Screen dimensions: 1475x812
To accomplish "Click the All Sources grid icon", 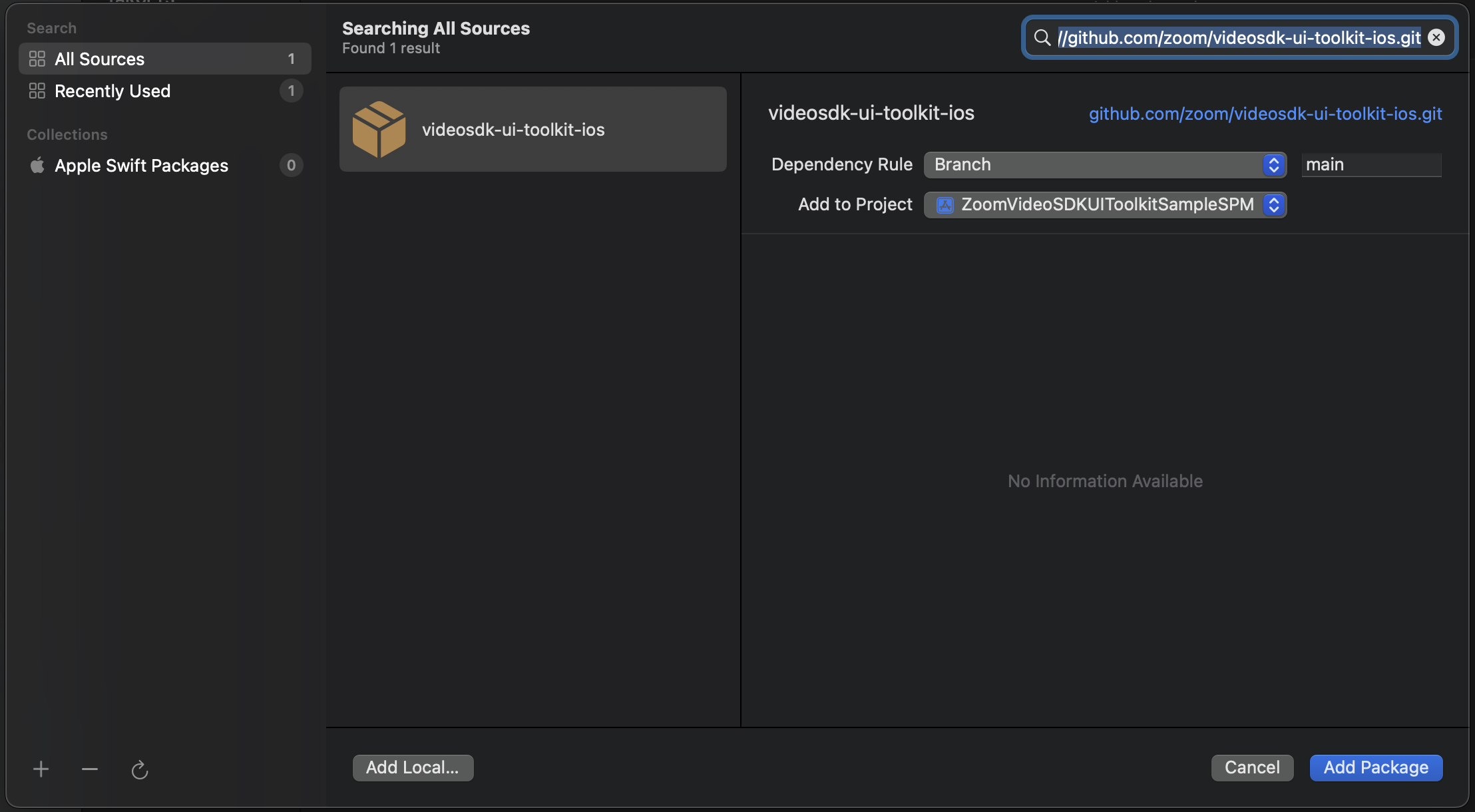I will [37, 59].
